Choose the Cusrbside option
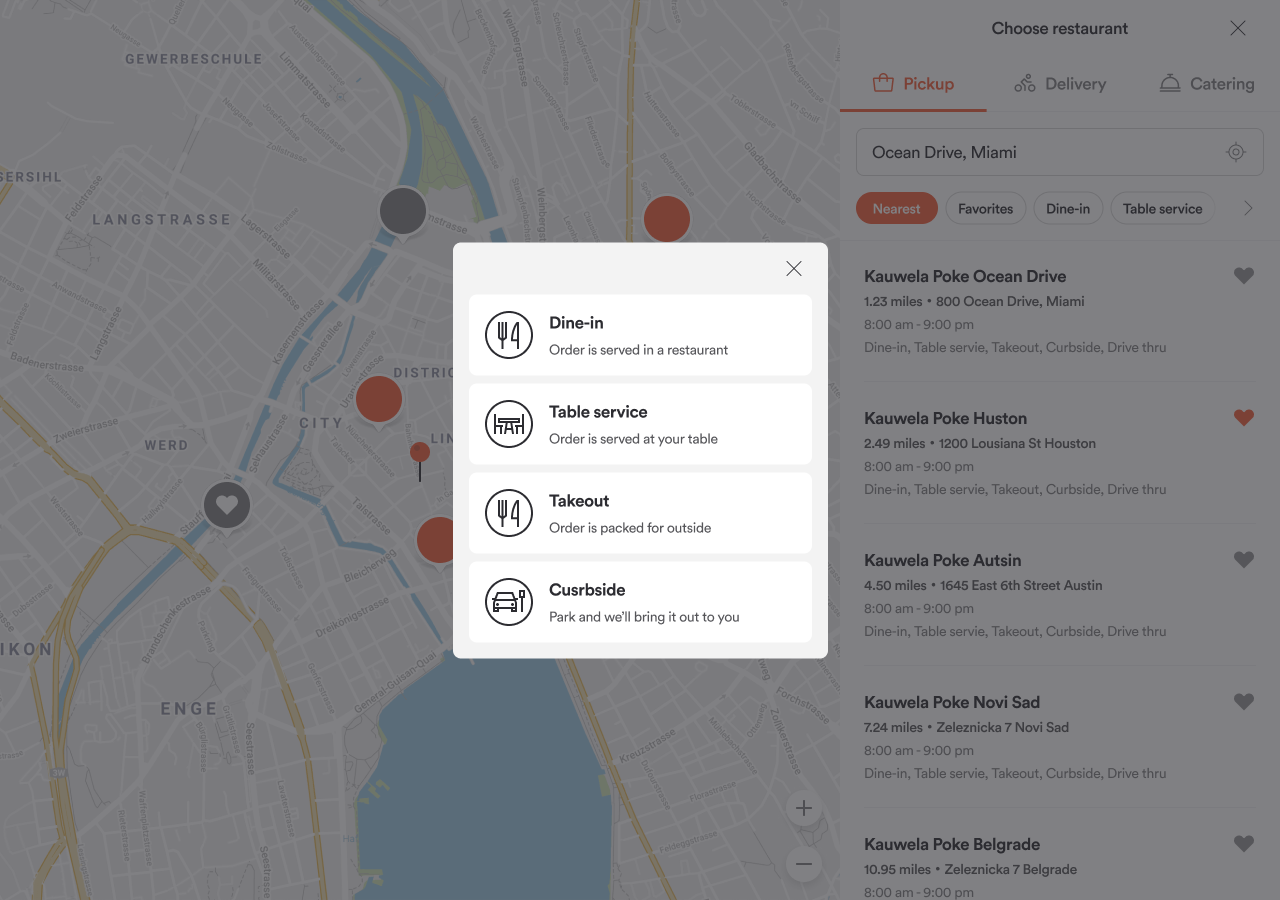 pos(640,602)
